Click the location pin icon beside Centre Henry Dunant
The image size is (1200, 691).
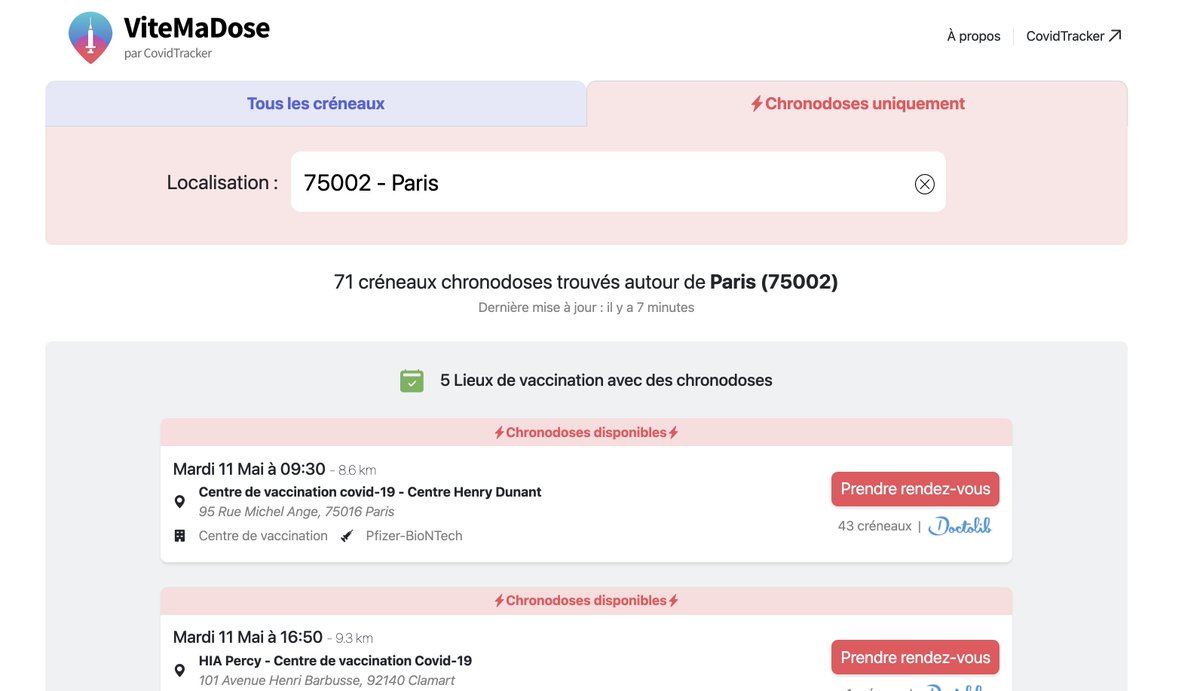[180, 502]
